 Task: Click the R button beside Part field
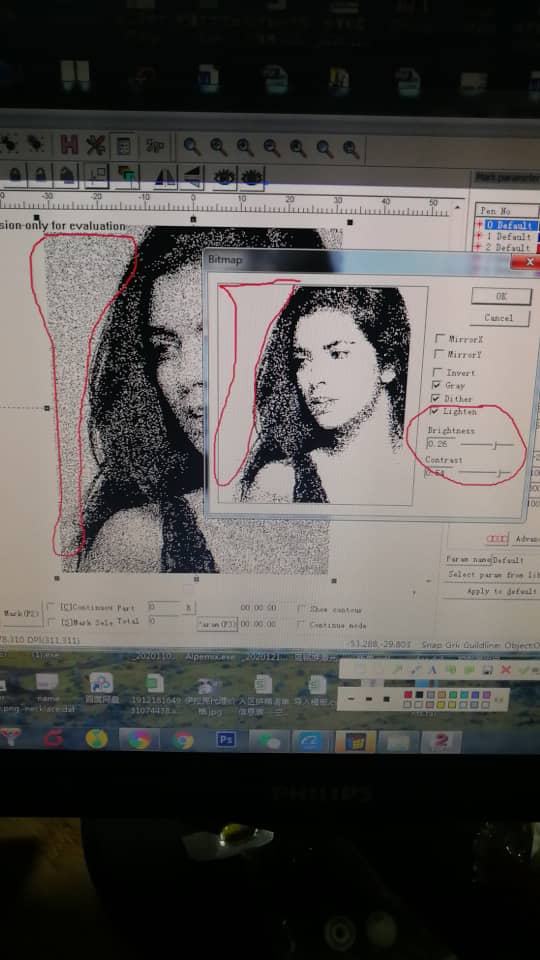coord(189,608)
